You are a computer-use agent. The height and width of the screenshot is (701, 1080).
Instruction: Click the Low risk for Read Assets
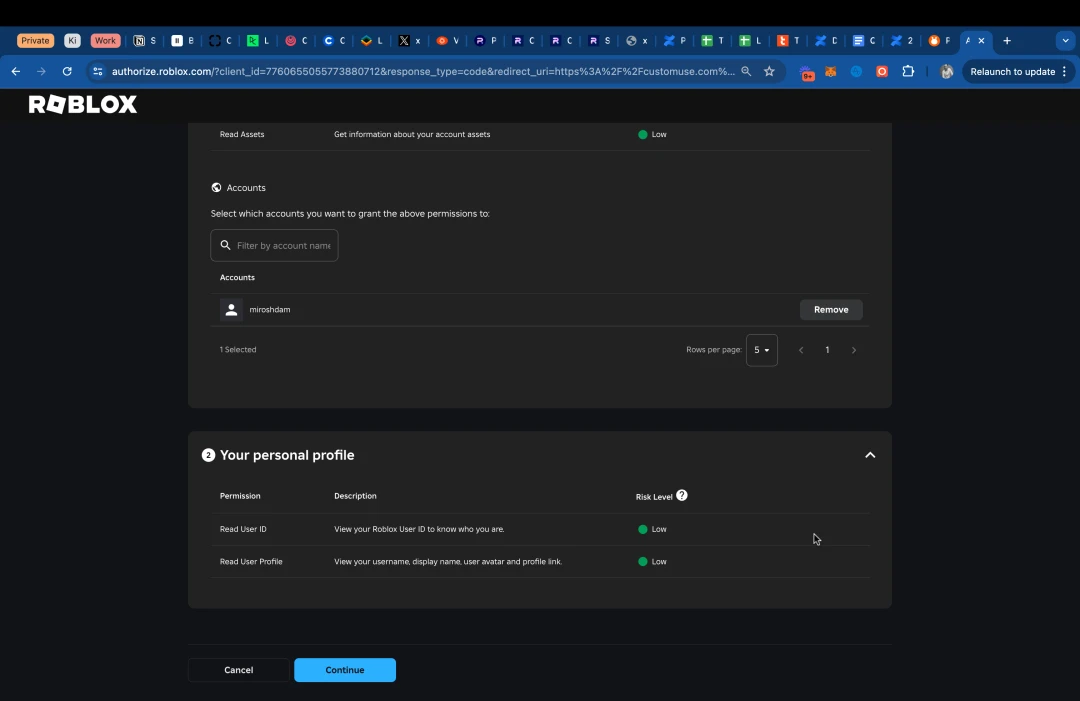652,134
